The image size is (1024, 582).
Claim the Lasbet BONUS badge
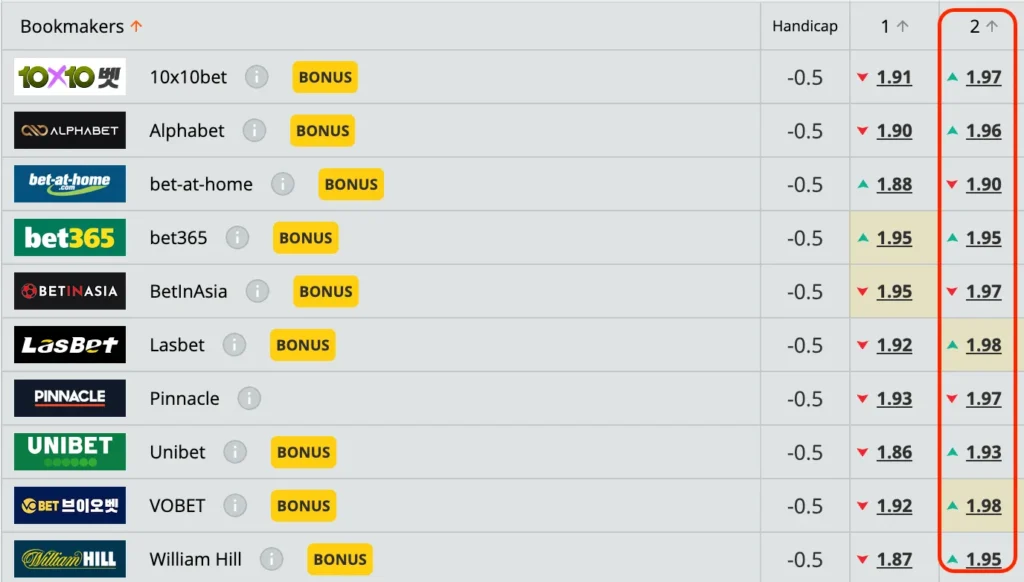coord(302,345)
